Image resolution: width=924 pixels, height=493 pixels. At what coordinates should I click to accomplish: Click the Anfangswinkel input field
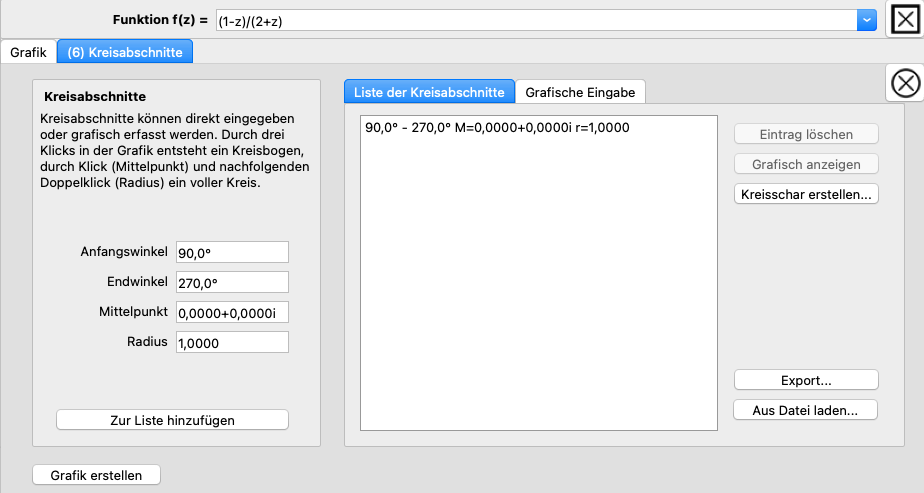231,252
